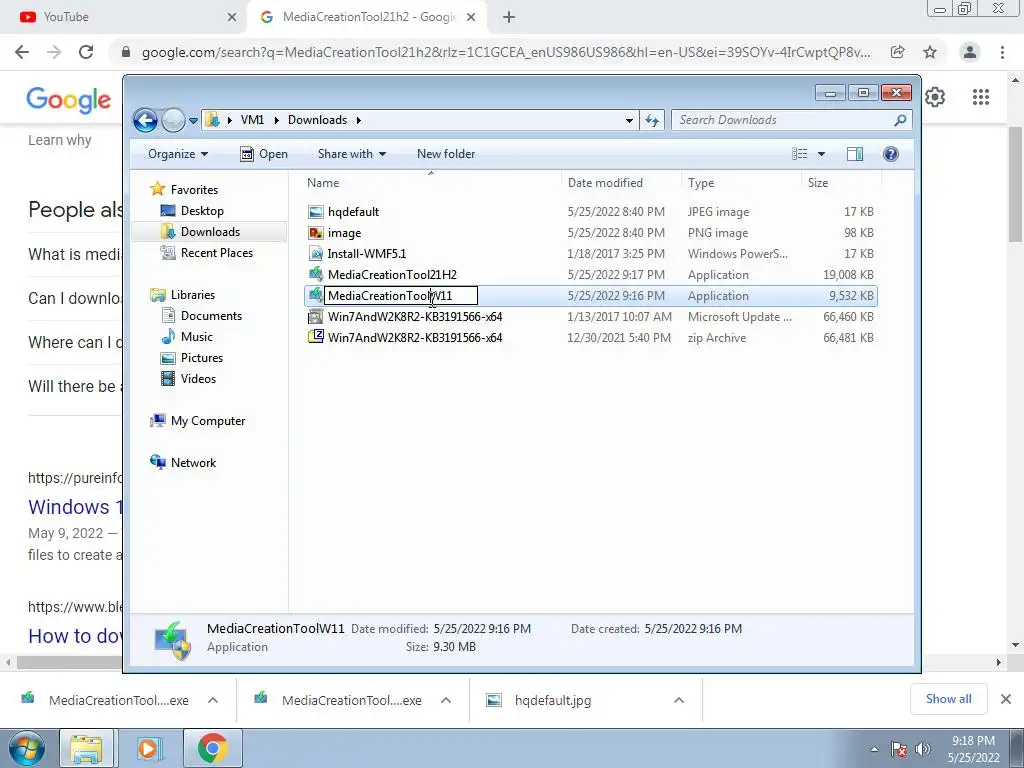Screen dimensions: 1024x768
Task: Select Downloads in the navigation pane
Action: coord(210,232)
